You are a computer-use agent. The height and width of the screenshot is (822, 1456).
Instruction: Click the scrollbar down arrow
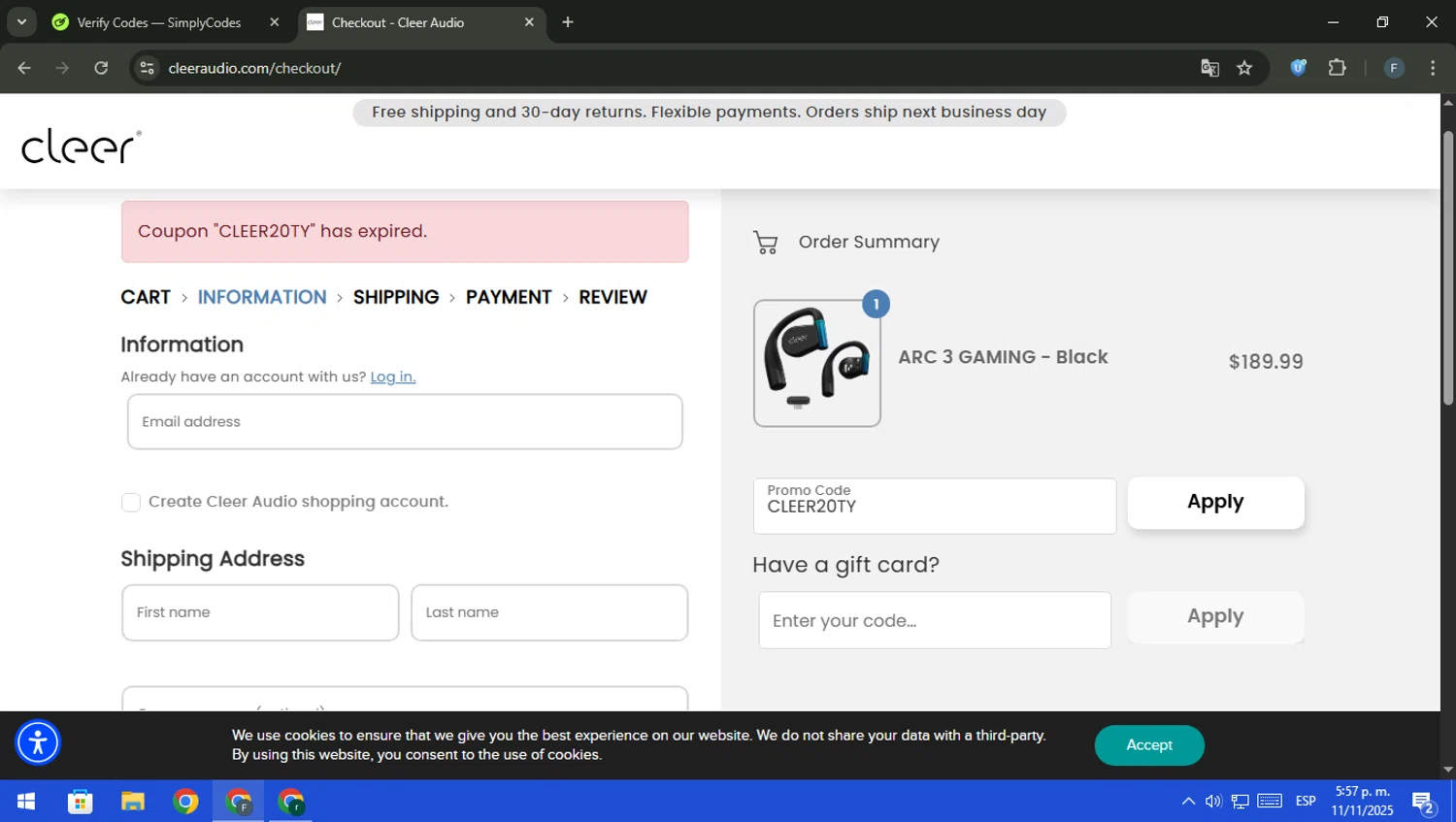click(x=1448, y=770)
